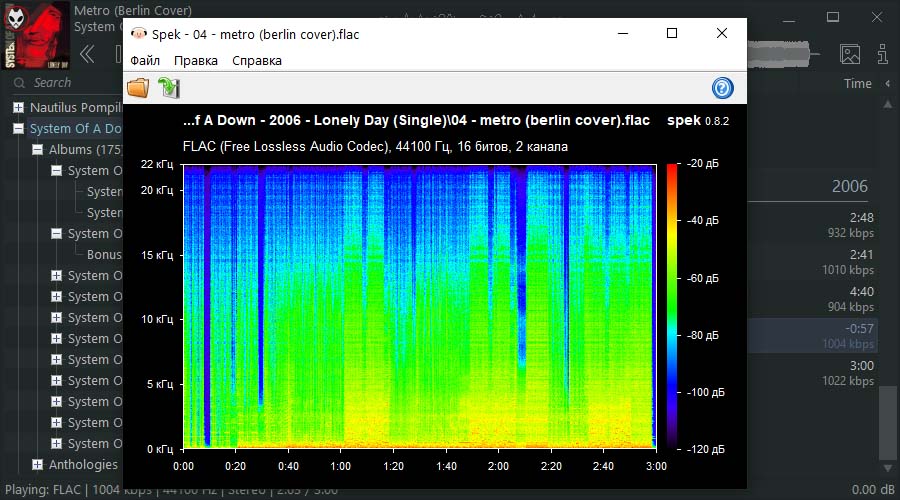The image size is (900, 500).
Task: Collapse the Albums (175) tree node
Action: pyautogui.click(x=38, y=150)
